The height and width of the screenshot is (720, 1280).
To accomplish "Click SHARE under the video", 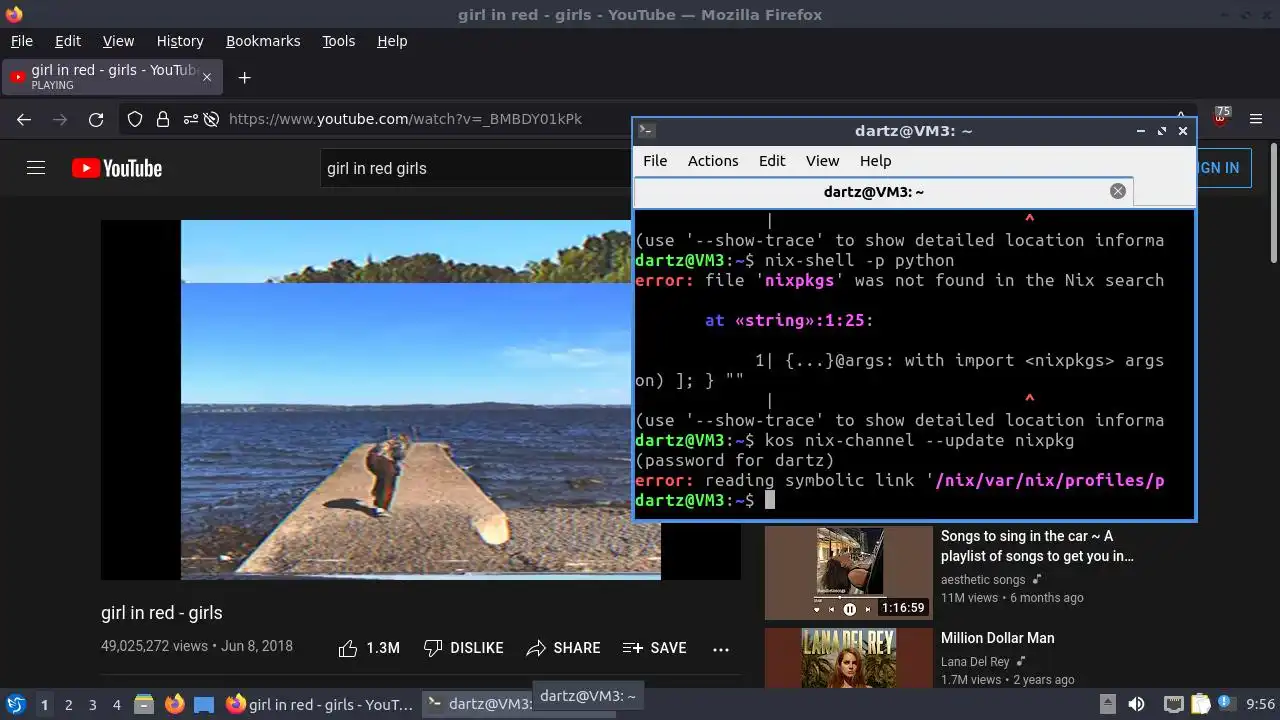I will 563,648.
